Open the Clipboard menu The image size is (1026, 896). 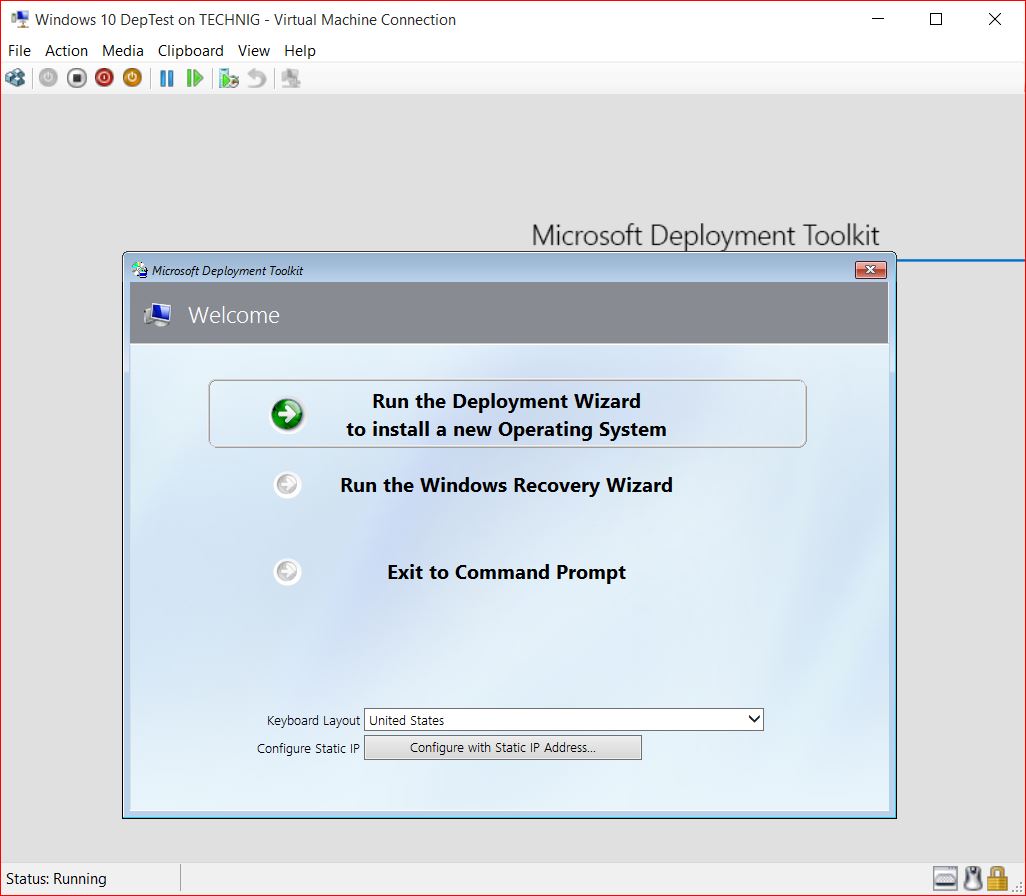click(x=190, y=50)
